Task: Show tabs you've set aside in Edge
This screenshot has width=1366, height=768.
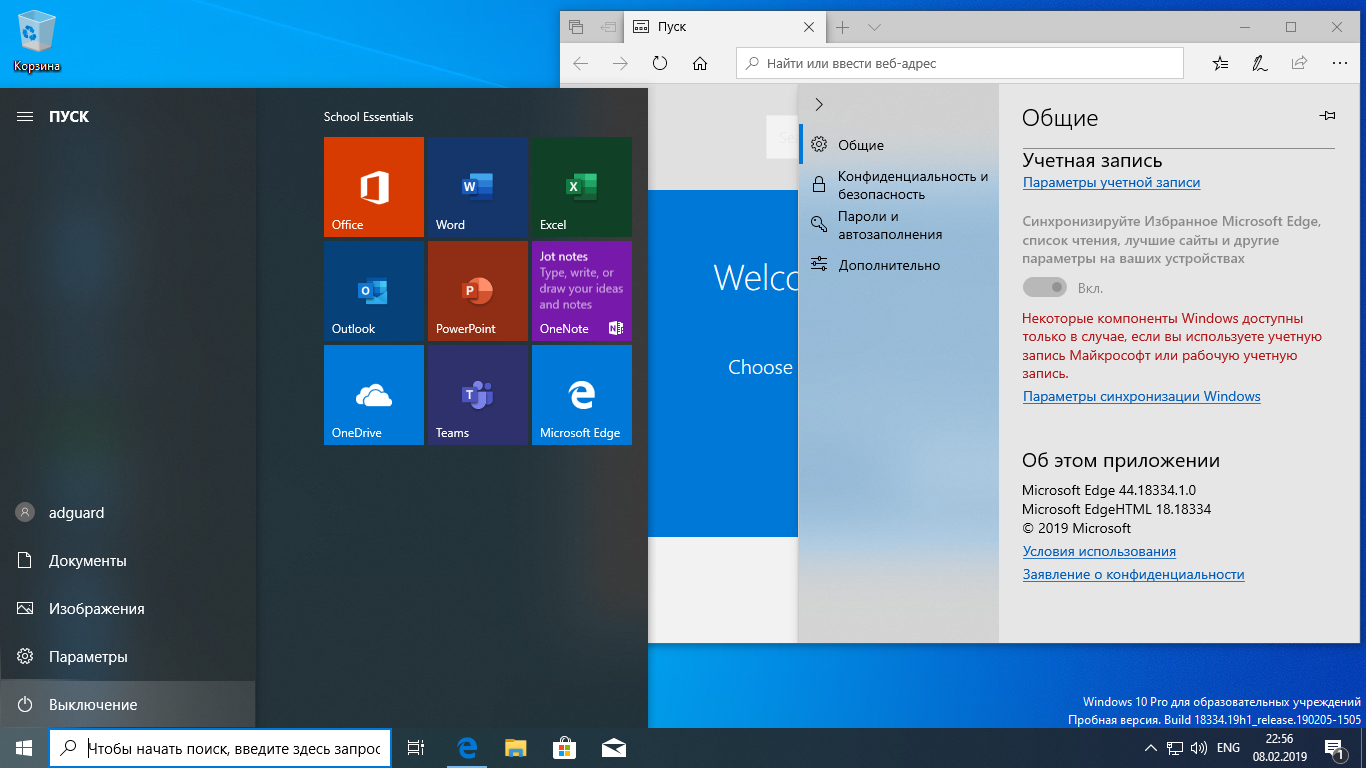Action: pyautogui.click(x=576, y=27)
